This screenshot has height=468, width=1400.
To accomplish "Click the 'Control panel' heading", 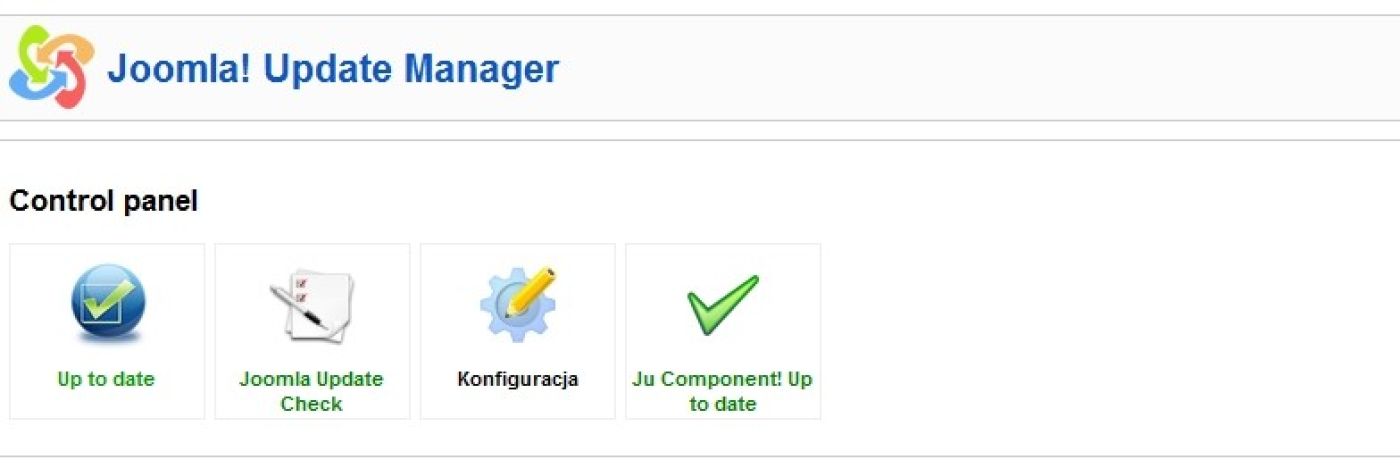I will click(x=103, y=201).
